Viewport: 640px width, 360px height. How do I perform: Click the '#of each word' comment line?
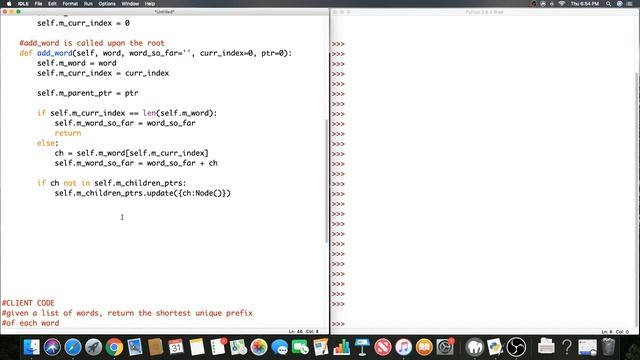click(x=31, y=323)
